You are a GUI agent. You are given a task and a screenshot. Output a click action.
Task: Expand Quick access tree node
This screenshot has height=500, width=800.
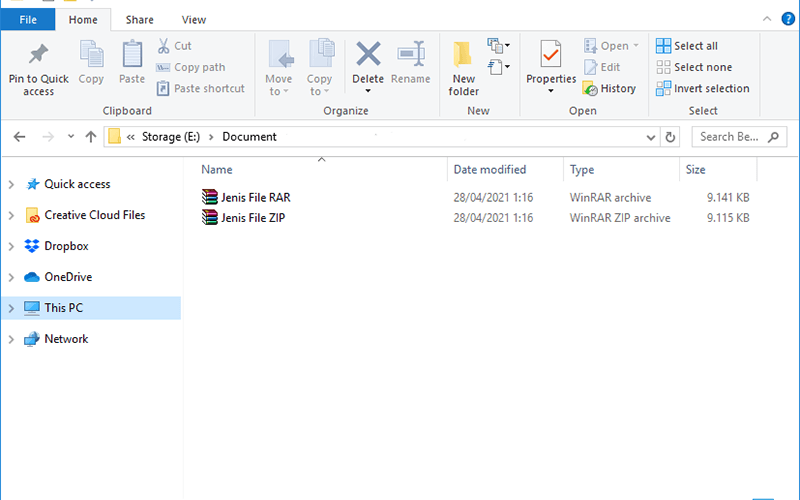tap(11, 185)
